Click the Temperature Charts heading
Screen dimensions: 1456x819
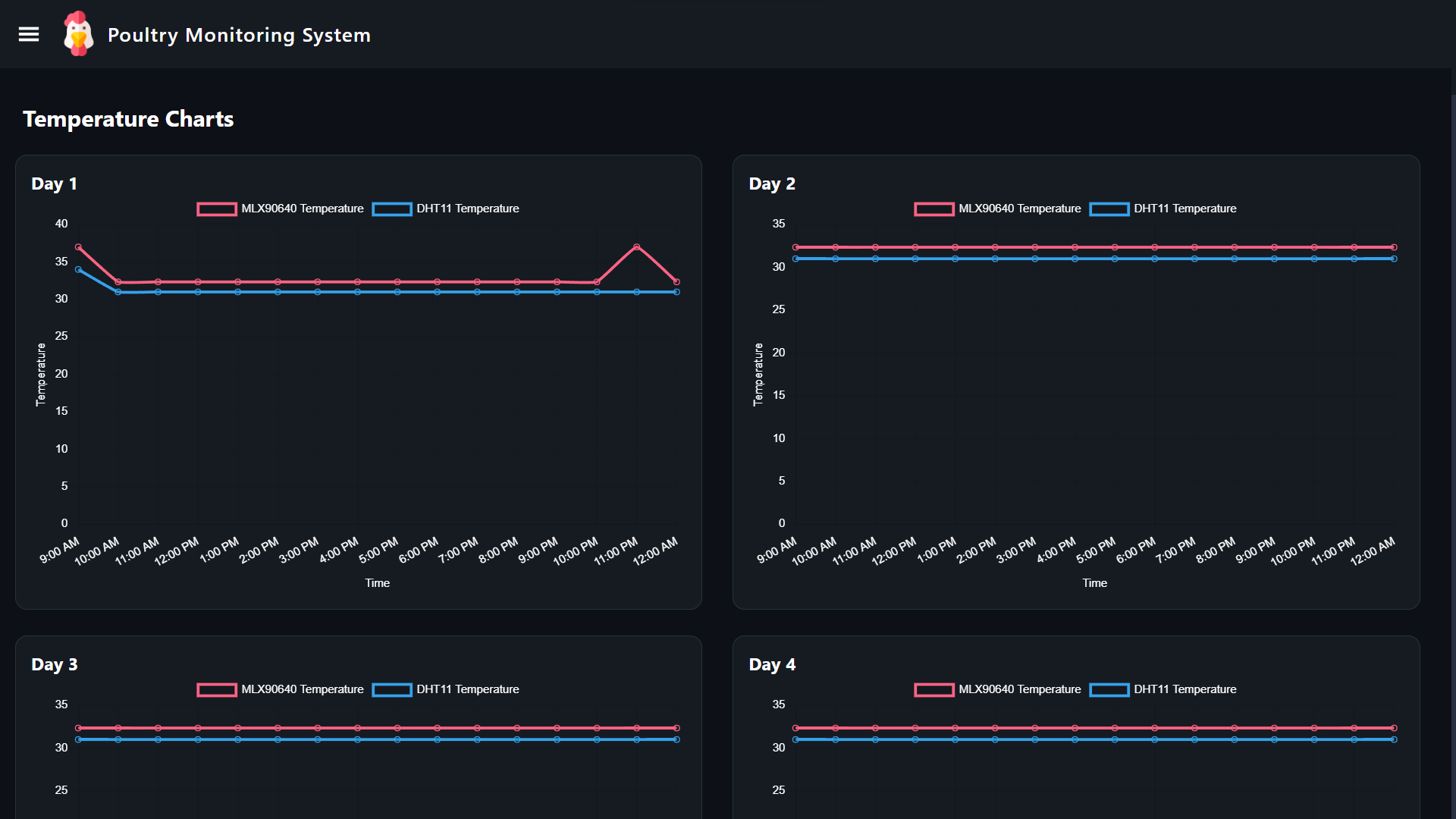[x=128, y=119]
